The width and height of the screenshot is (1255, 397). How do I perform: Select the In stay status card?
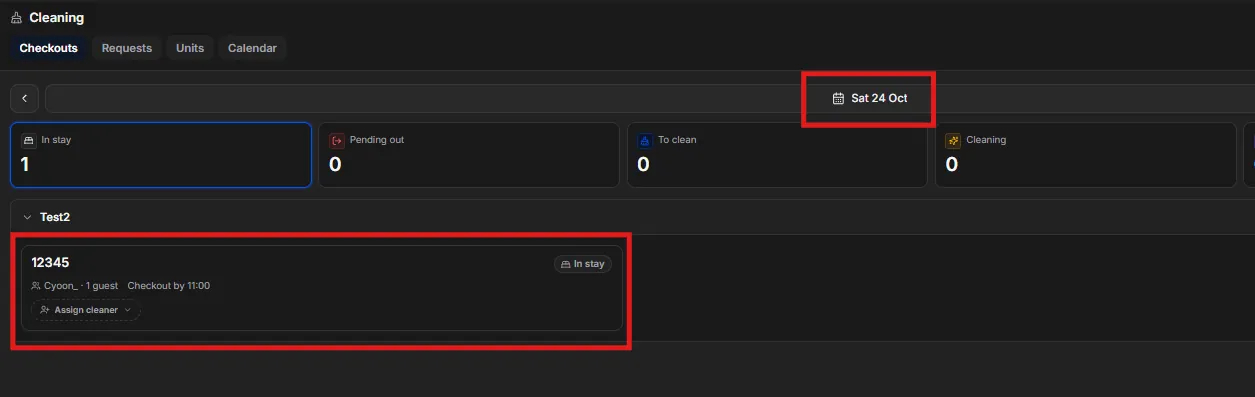(161, 155)
